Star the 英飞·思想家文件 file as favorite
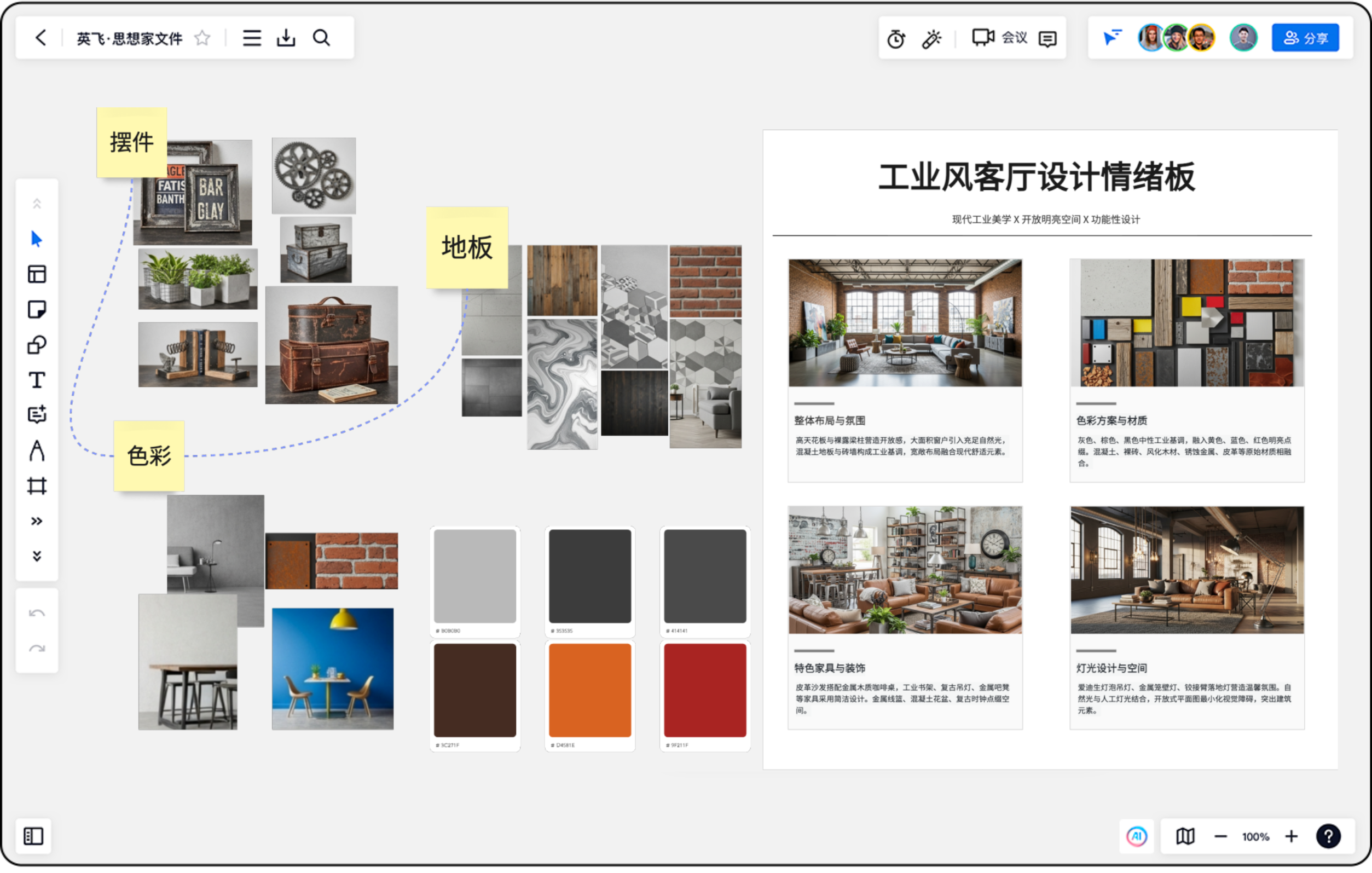 202,38
